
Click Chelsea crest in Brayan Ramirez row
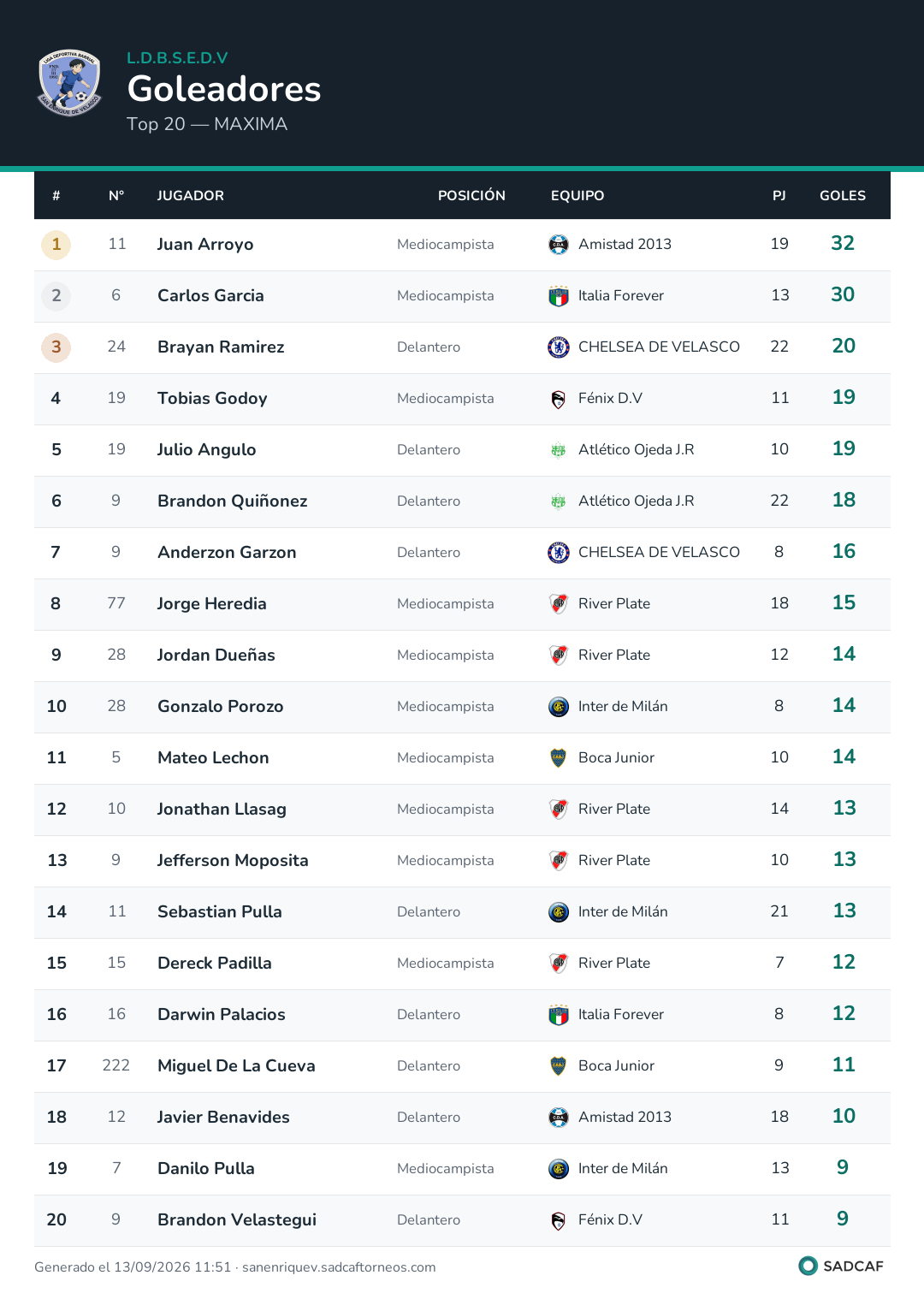click(x=559, y=347)
